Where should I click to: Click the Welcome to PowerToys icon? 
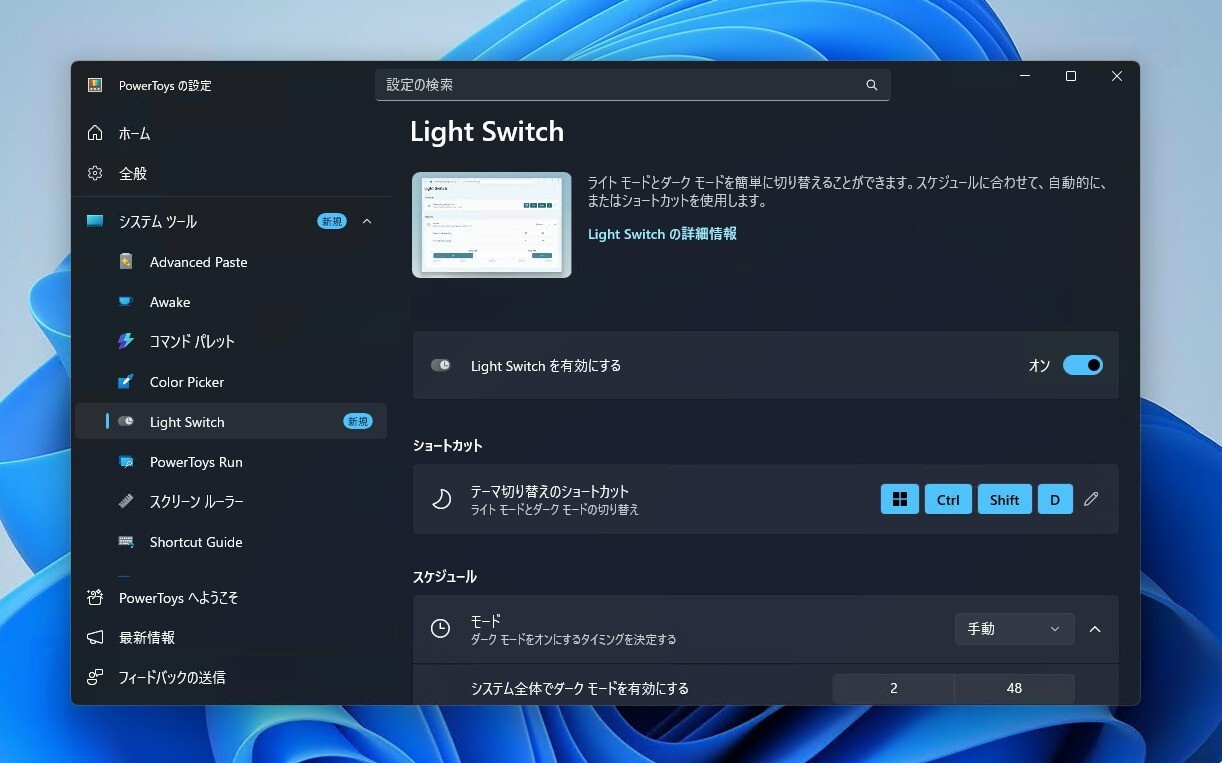(95, 597)
